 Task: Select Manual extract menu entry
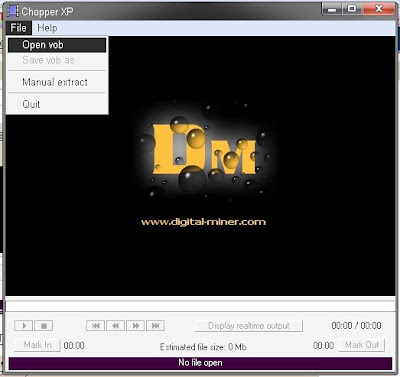click(x=57, y=82)
